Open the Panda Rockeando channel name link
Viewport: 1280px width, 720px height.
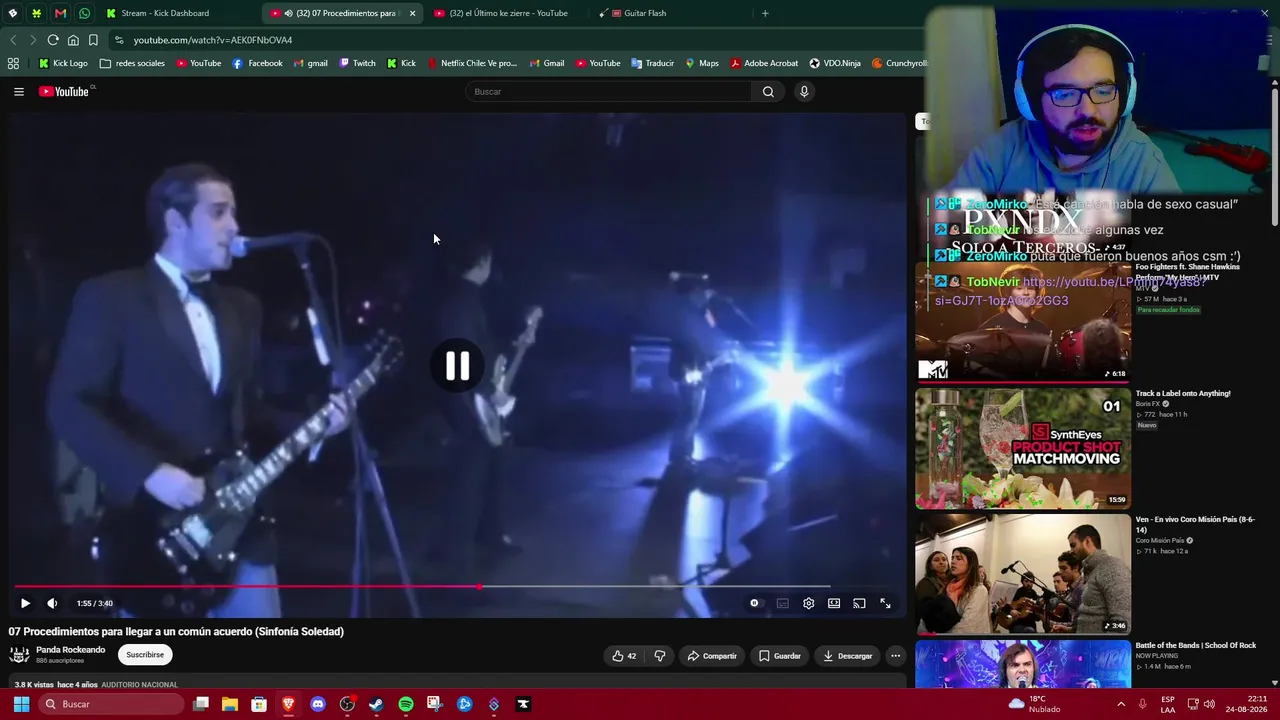(x=70, y=650)
